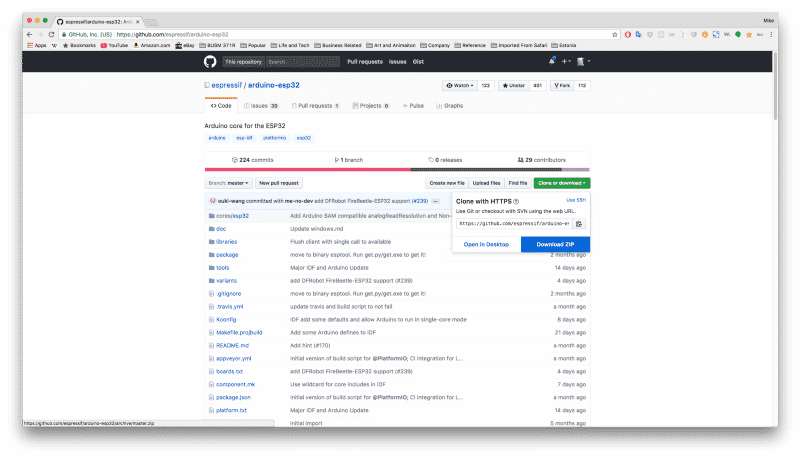Click the orange round extension icon
800x458 pixels.
pos(705,35)
